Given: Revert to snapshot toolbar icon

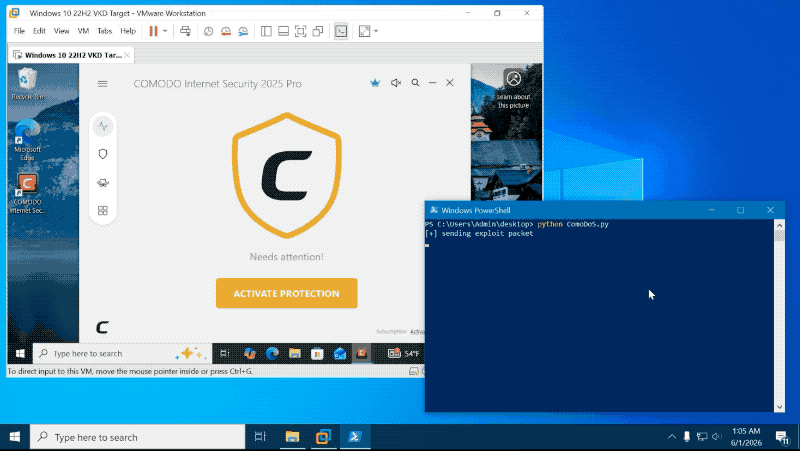Looking at the screenshot, I should tap(226, 31).
